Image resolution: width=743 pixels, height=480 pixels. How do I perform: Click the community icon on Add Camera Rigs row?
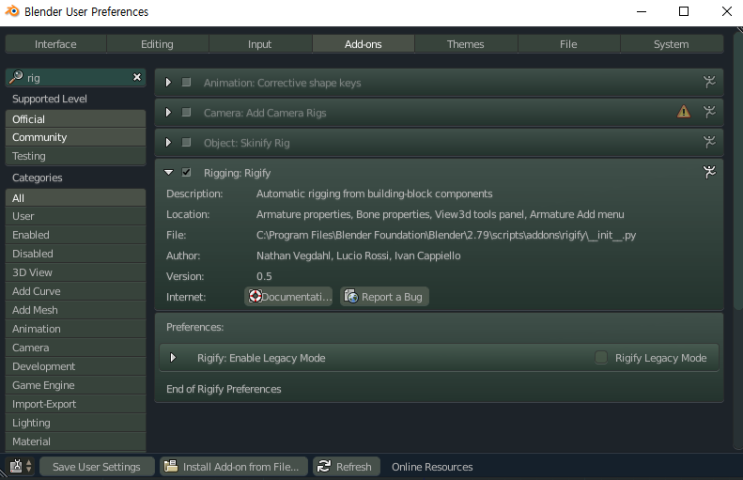point(709,112)
